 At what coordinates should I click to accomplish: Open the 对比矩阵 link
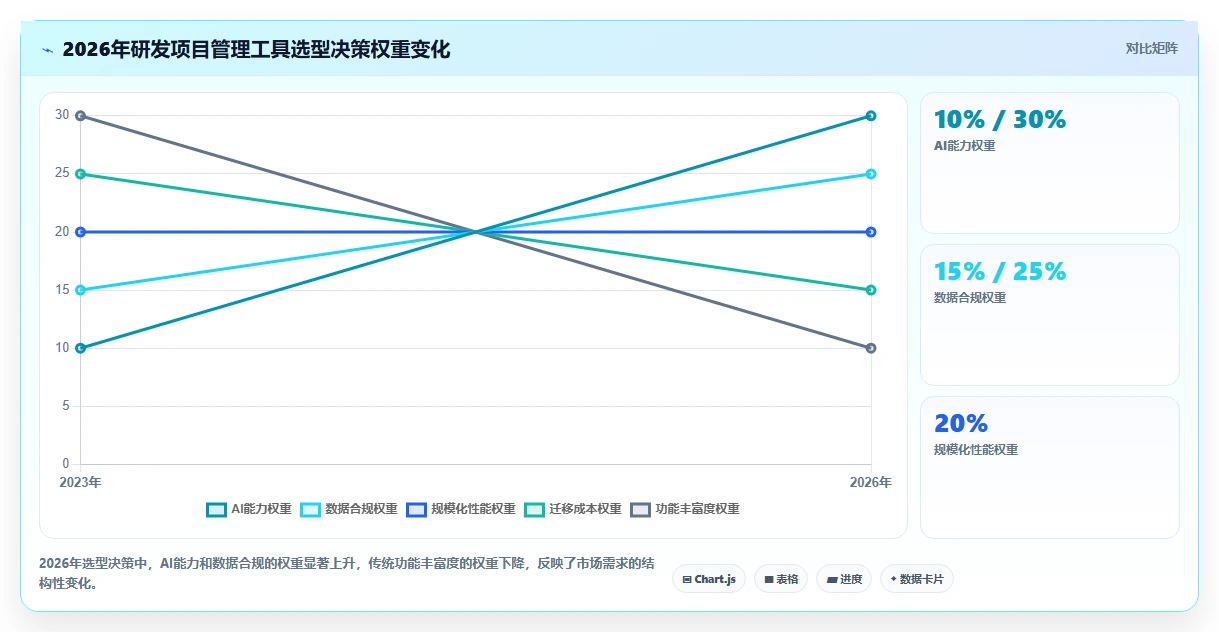pos(1151,48)
